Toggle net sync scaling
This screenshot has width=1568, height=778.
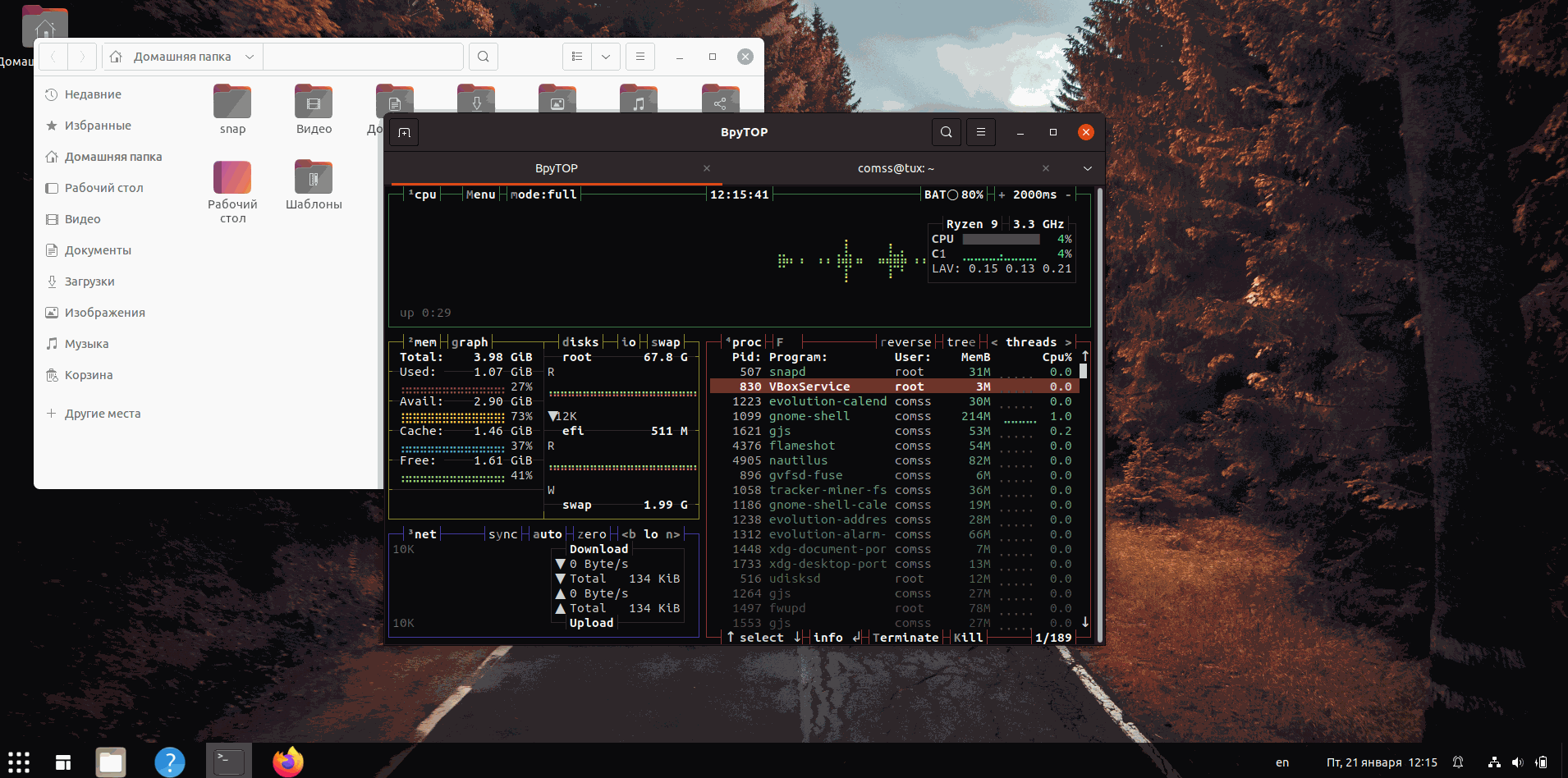[503, 534]
